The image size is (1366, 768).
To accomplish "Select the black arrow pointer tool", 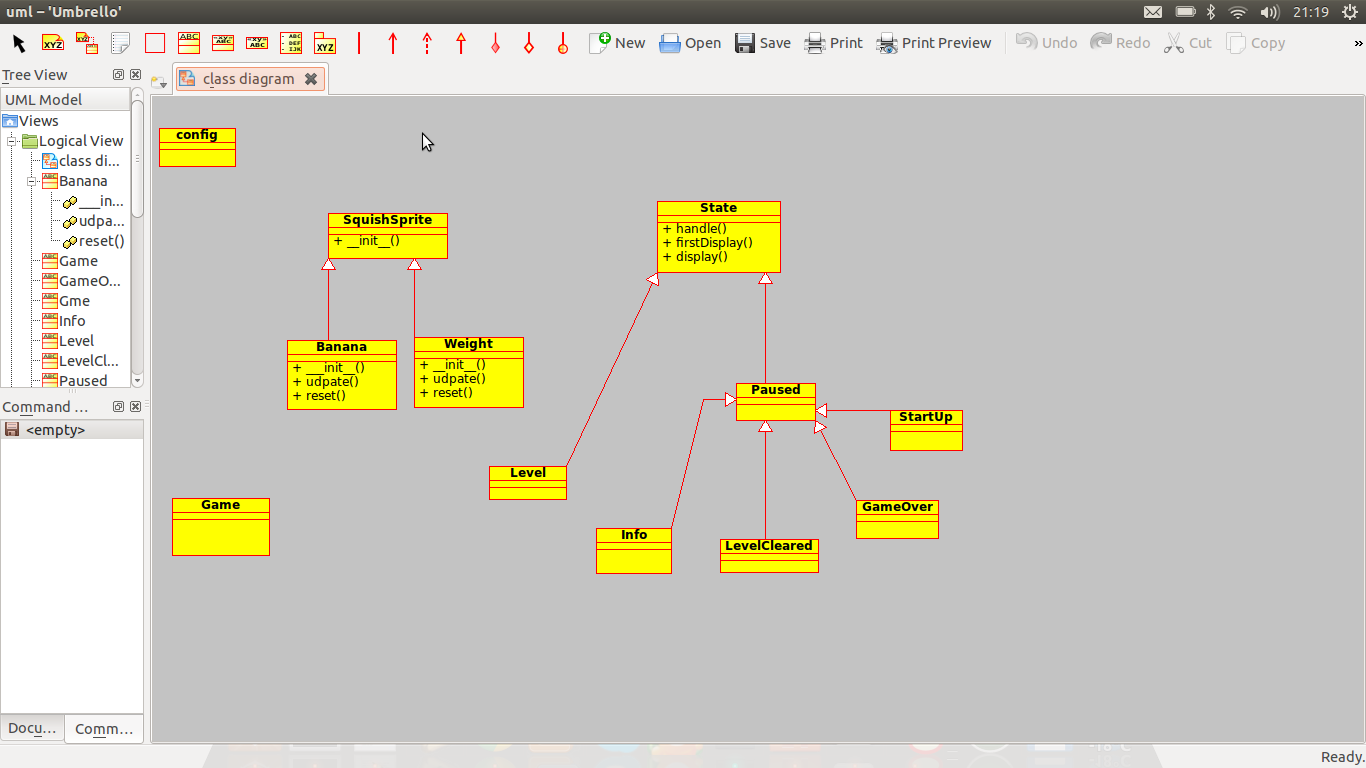I will pos(19,43).
